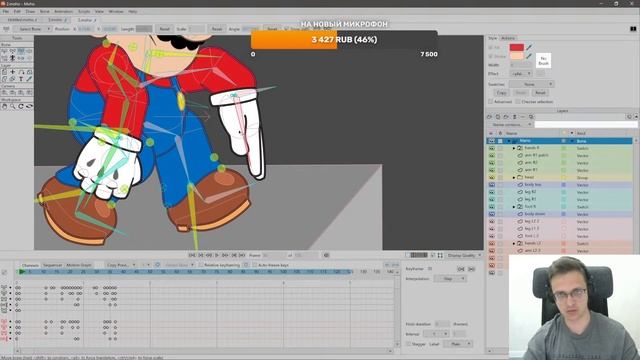Select the Insert Text layer tool
640x360 pixels.
(x=21, y=79)
